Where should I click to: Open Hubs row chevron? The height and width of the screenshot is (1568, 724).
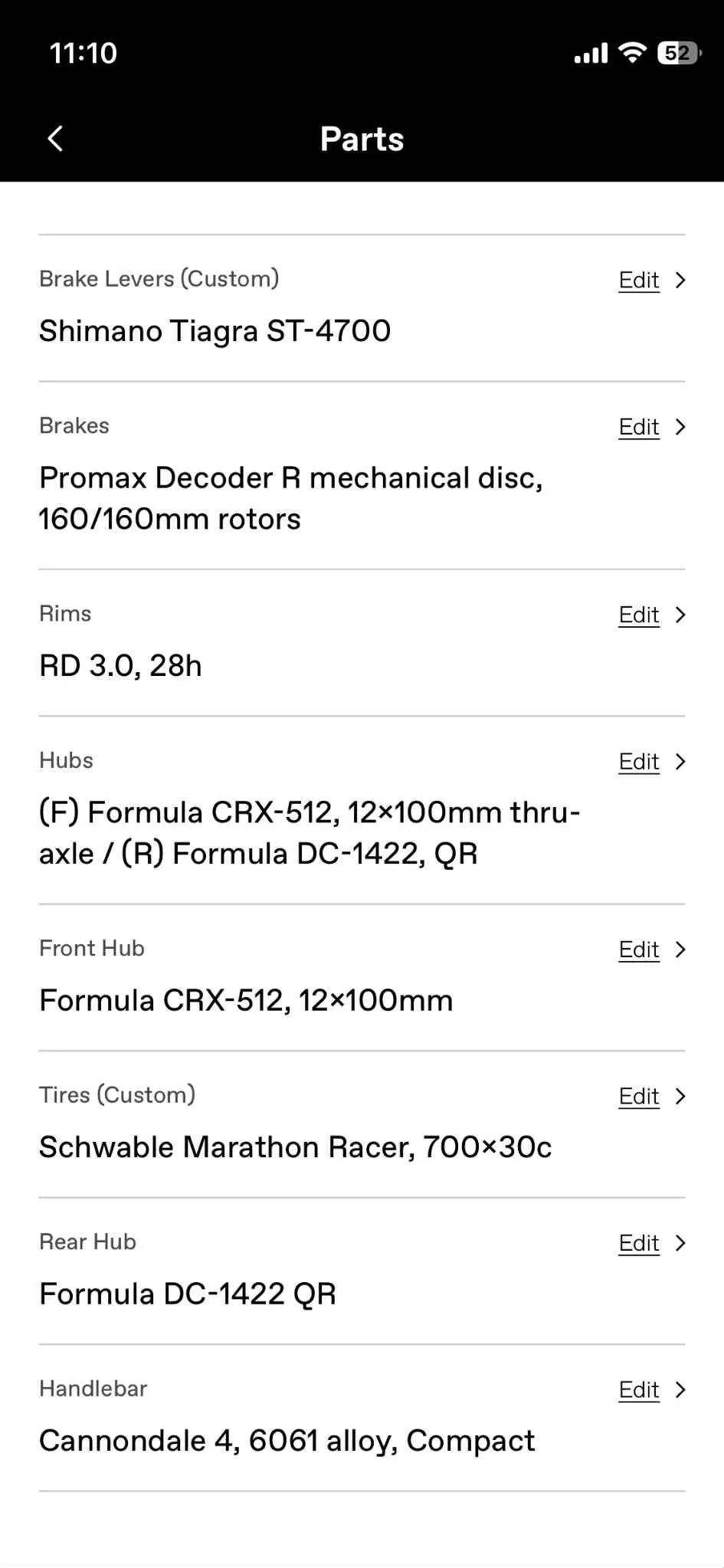pyautogui.click(x=680, y=762)
